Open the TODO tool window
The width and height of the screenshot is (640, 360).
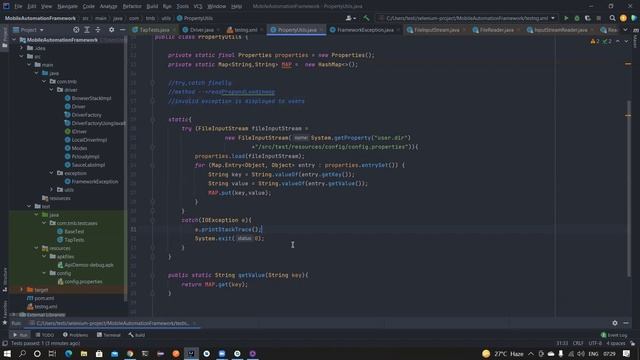pyautogui.click(x=45, y=335)
